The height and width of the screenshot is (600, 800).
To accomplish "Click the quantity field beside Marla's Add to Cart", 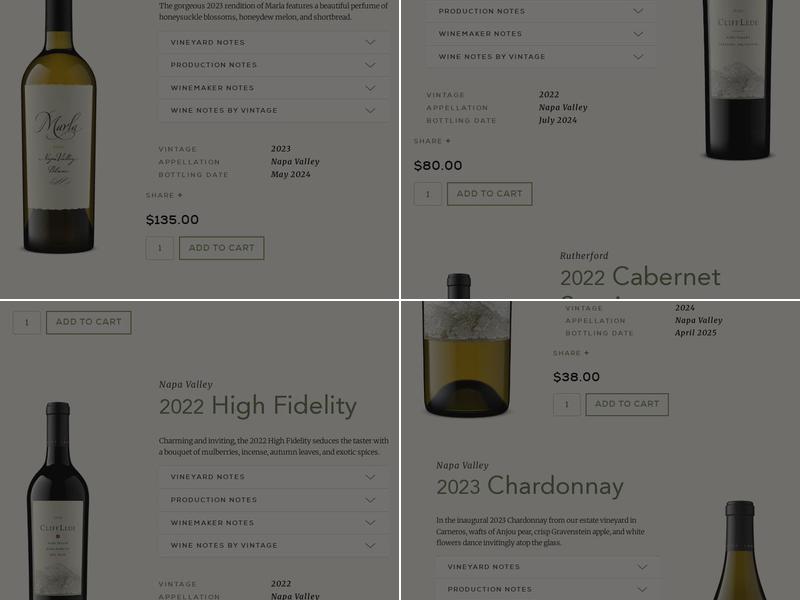I will tap(159, 247).
